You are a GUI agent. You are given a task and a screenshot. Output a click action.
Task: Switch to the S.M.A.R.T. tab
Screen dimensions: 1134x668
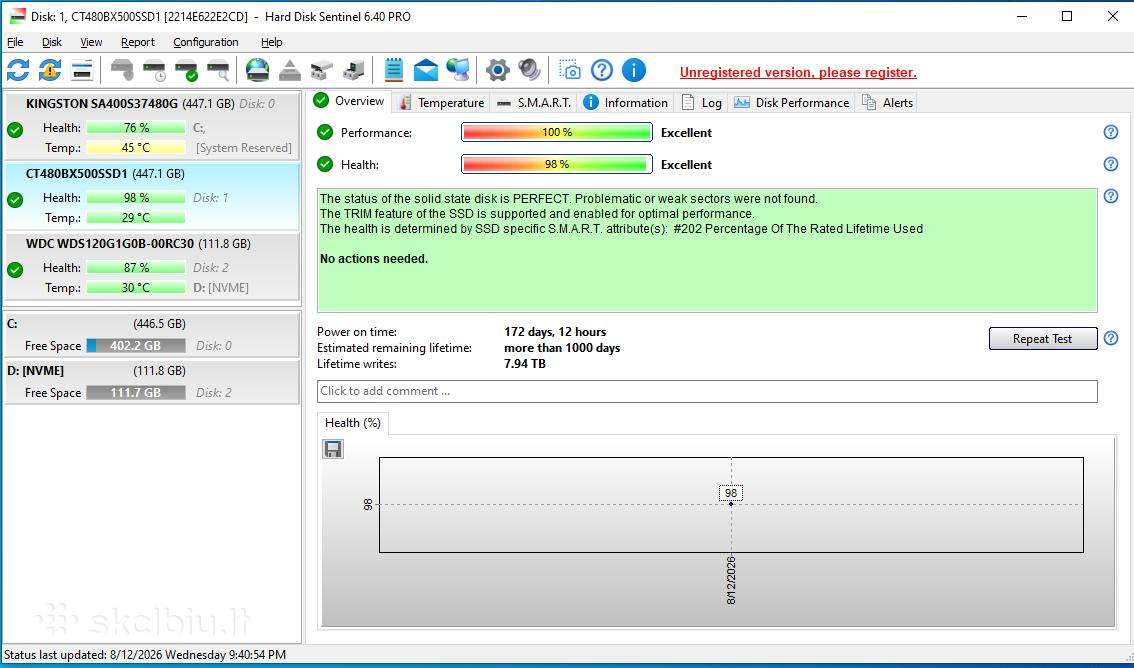coord(534,103)
